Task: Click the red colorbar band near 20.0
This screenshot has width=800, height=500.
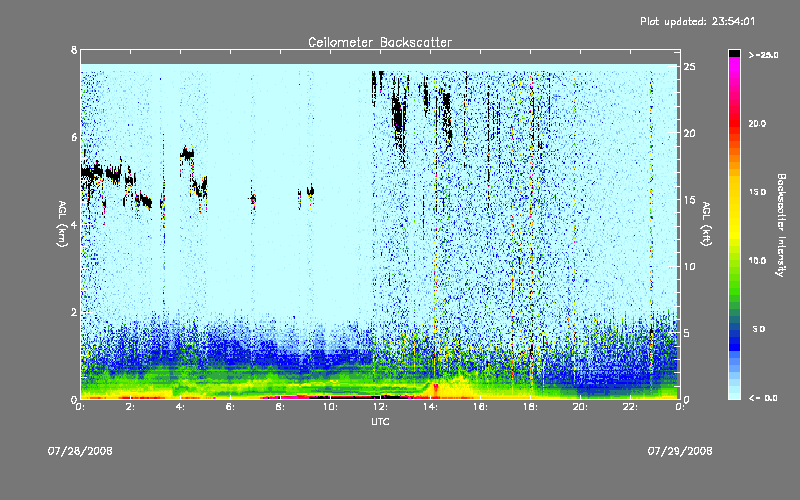Action: coord(734,122)
